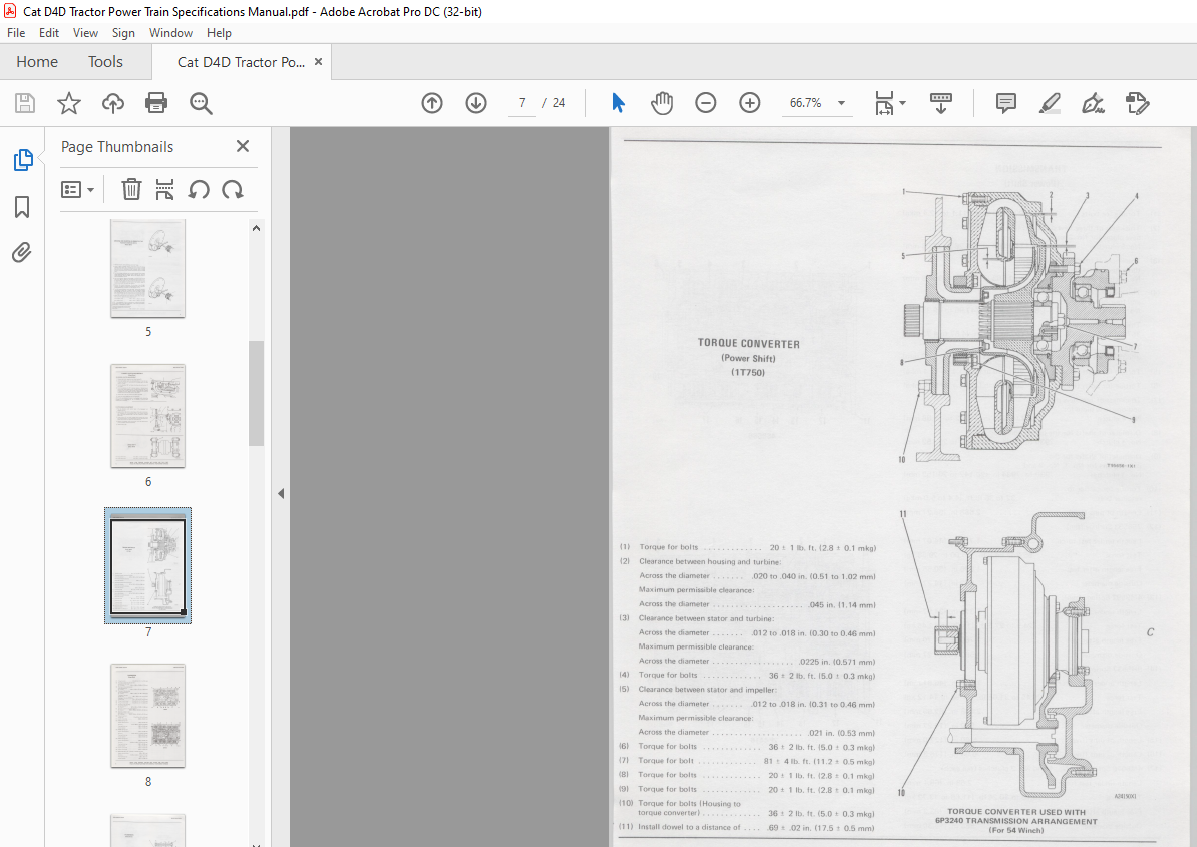Click the Page Thumbnails panel title
The image size is (1197, 847).
pos(117,147)
